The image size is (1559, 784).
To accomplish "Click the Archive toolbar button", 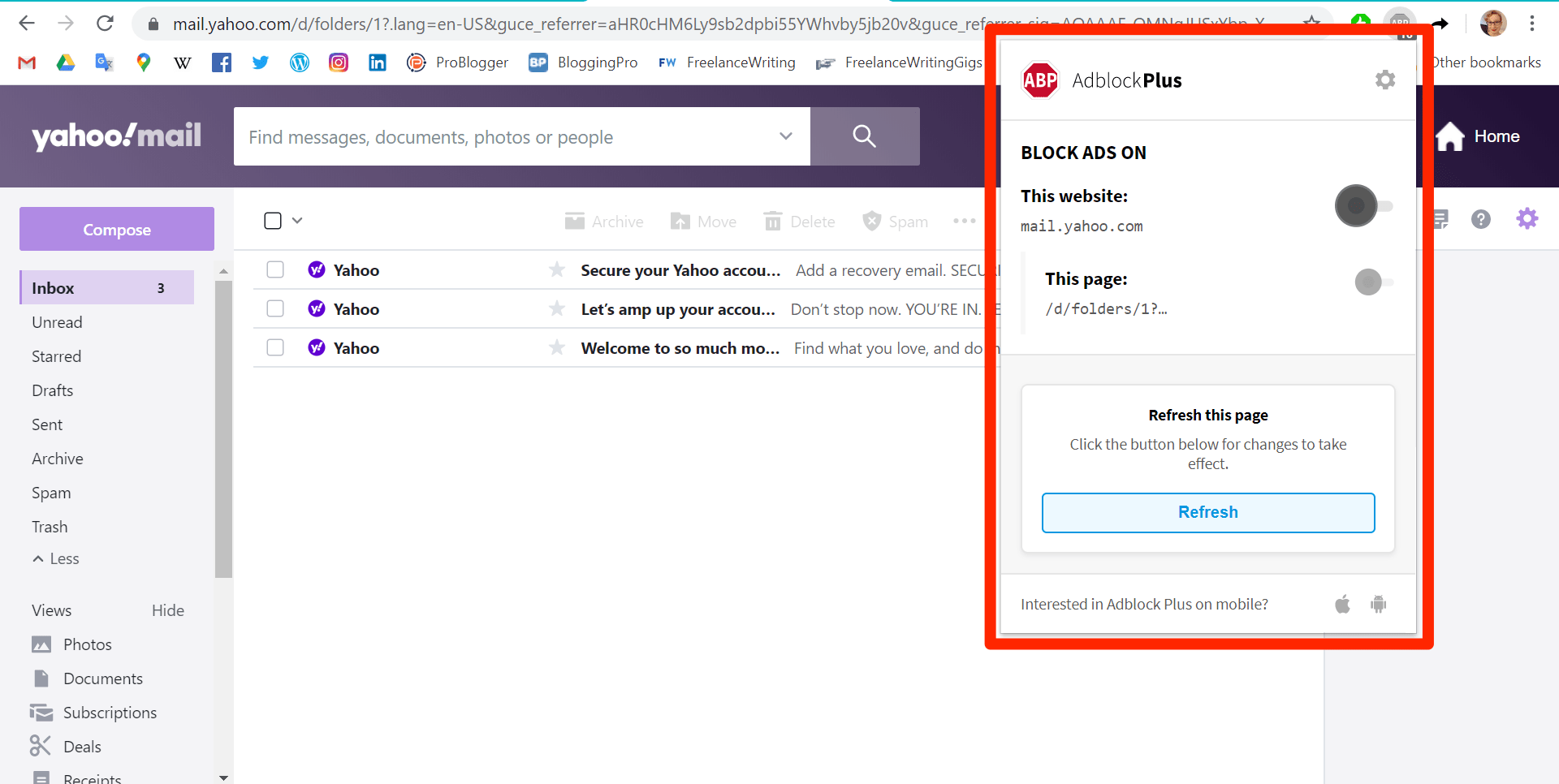I will click(x=604, y=221).
